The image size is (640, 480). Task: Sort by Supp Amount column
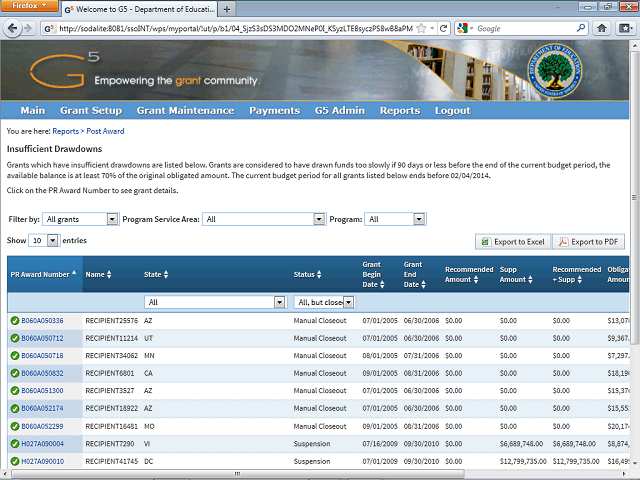[530, 280]
